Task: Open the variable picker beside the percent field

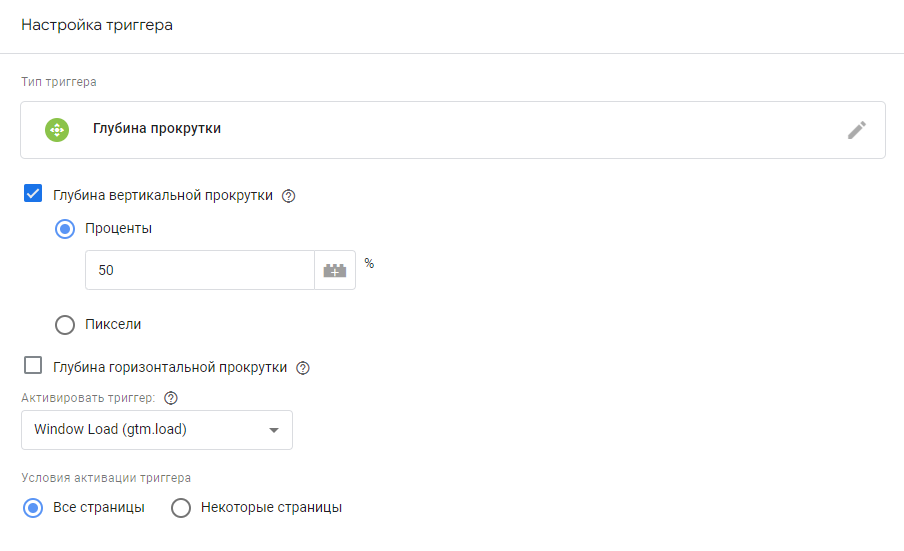Action: [x=335, y=270]
